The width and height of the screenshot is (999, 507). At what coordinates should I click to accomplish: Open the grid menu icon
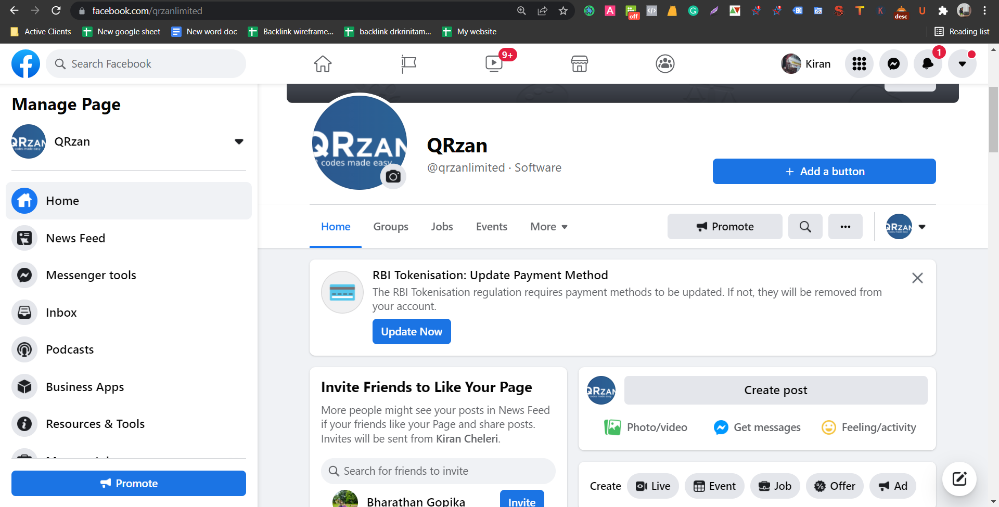pos(859,64)
